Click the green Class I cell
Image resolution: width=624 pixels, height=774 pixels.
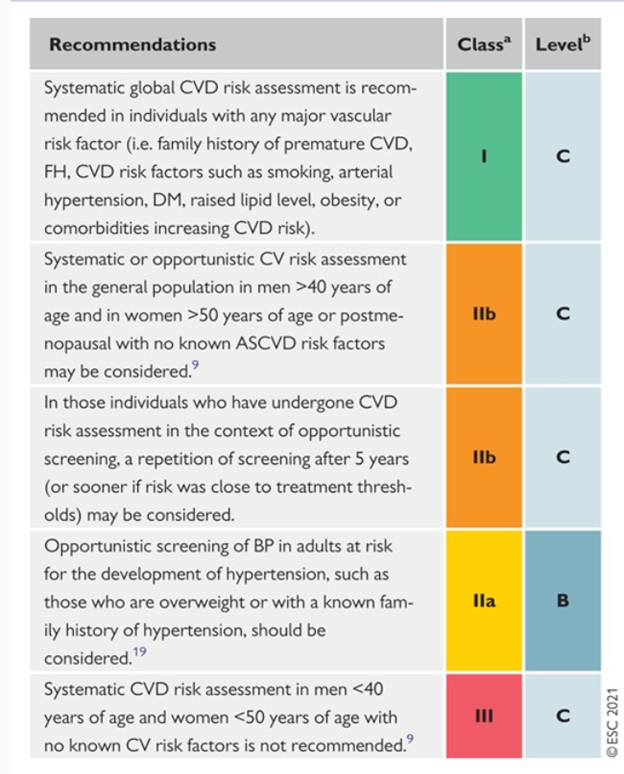(x=484, y=156)
